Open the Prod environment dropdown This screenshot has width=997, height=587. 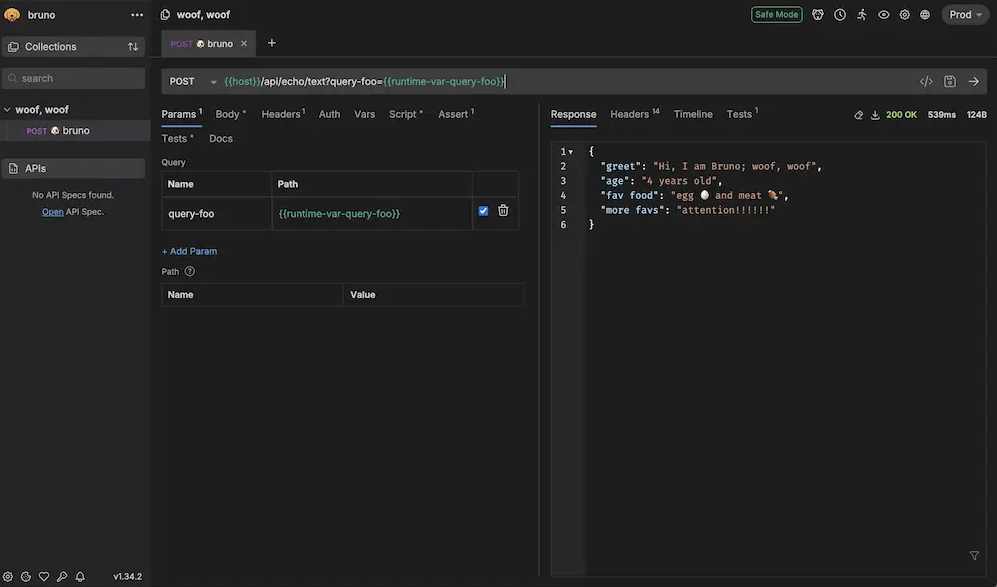click(x=964, y=15)
